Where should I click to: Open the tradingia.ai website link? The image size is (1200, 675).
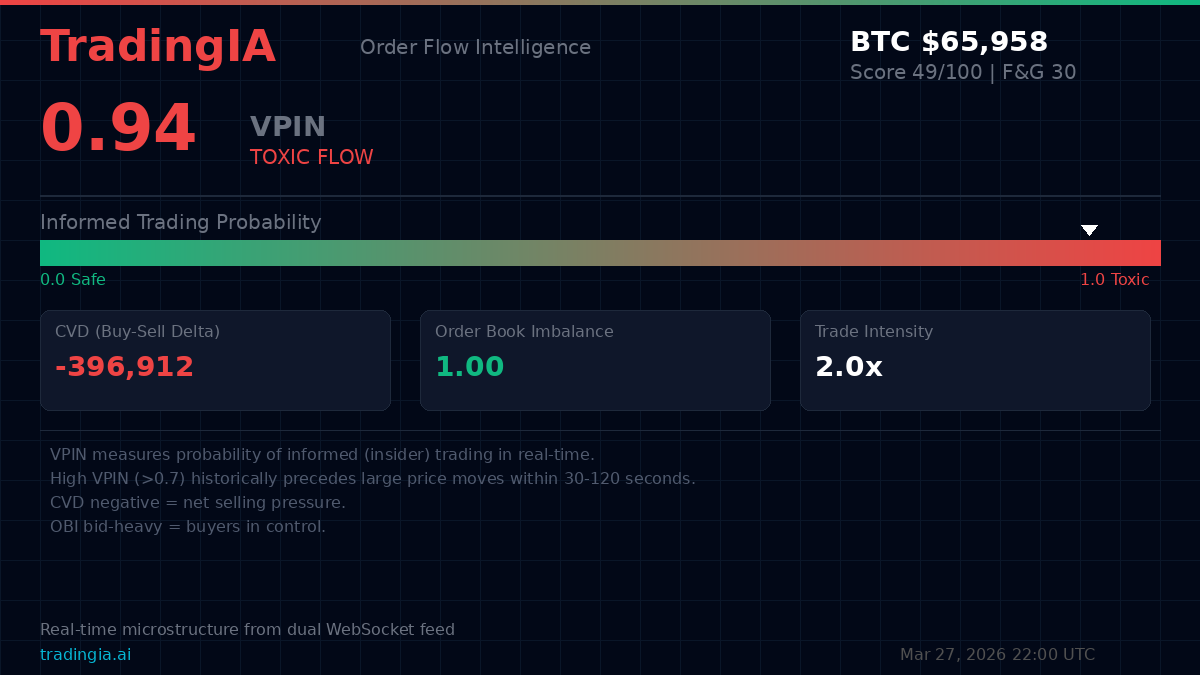coord(85,655)
